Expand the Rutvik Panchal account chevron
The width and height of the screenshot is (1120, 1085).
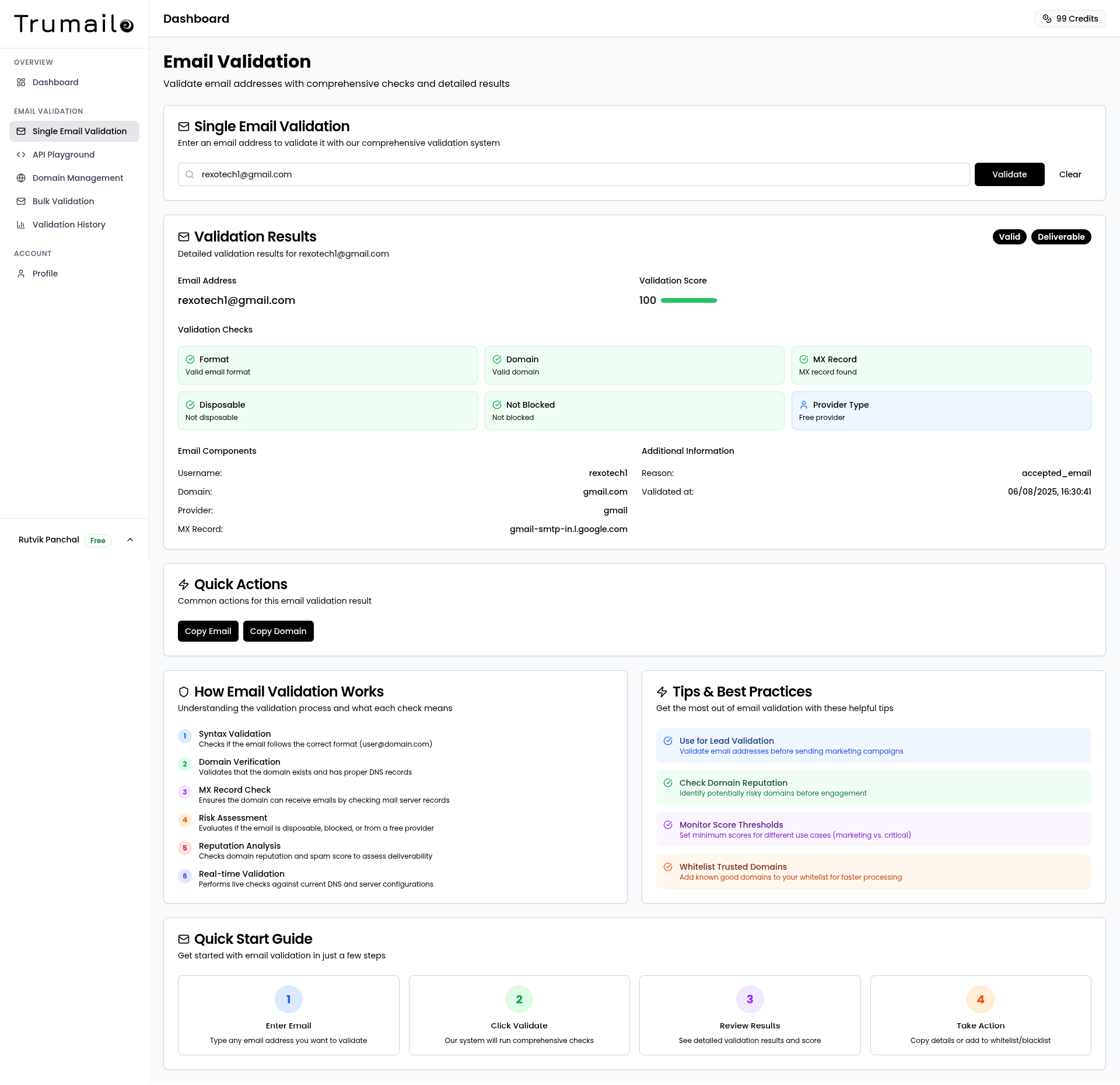tap(130, 540)
